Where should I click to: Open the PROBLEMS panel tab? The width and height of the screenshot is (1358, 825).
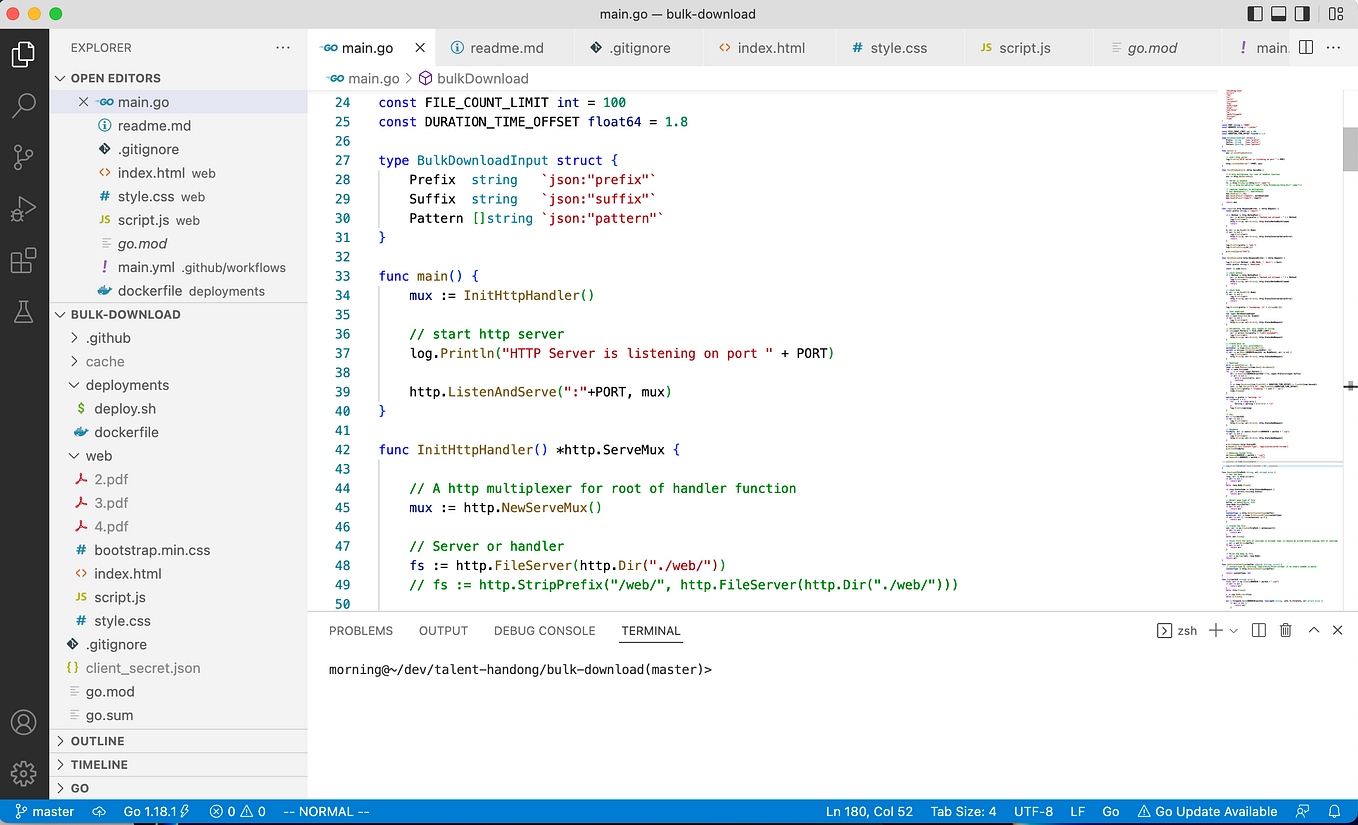(x=360, y=630)
